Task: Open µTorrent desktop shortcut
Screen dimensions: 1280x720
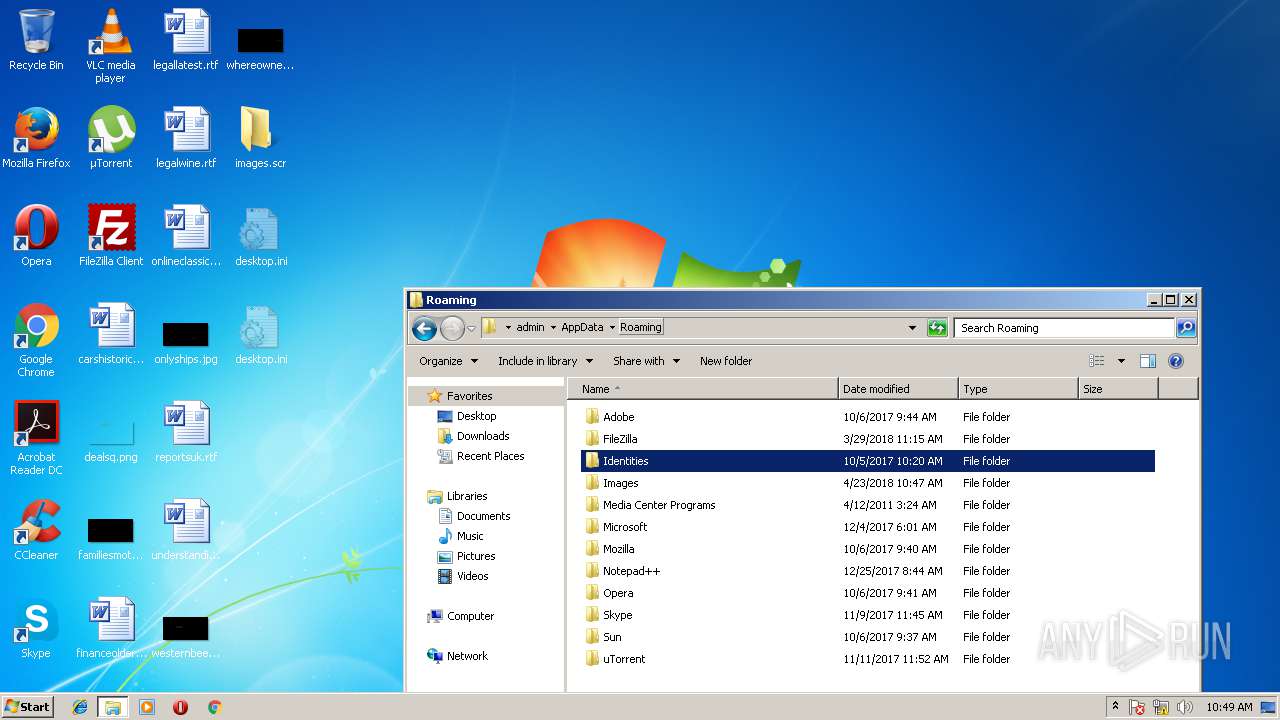Action: [110, 139]
